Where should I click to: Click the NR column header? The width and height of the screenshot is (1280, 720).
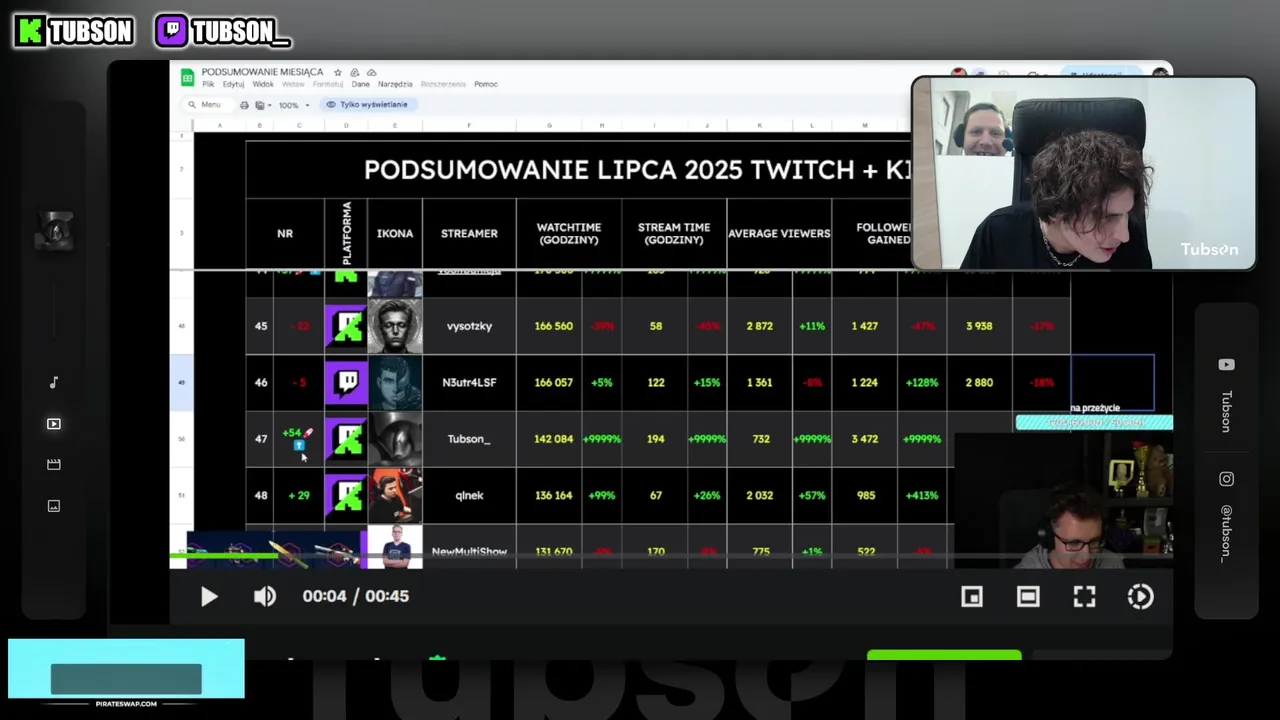tap(285, 233)
